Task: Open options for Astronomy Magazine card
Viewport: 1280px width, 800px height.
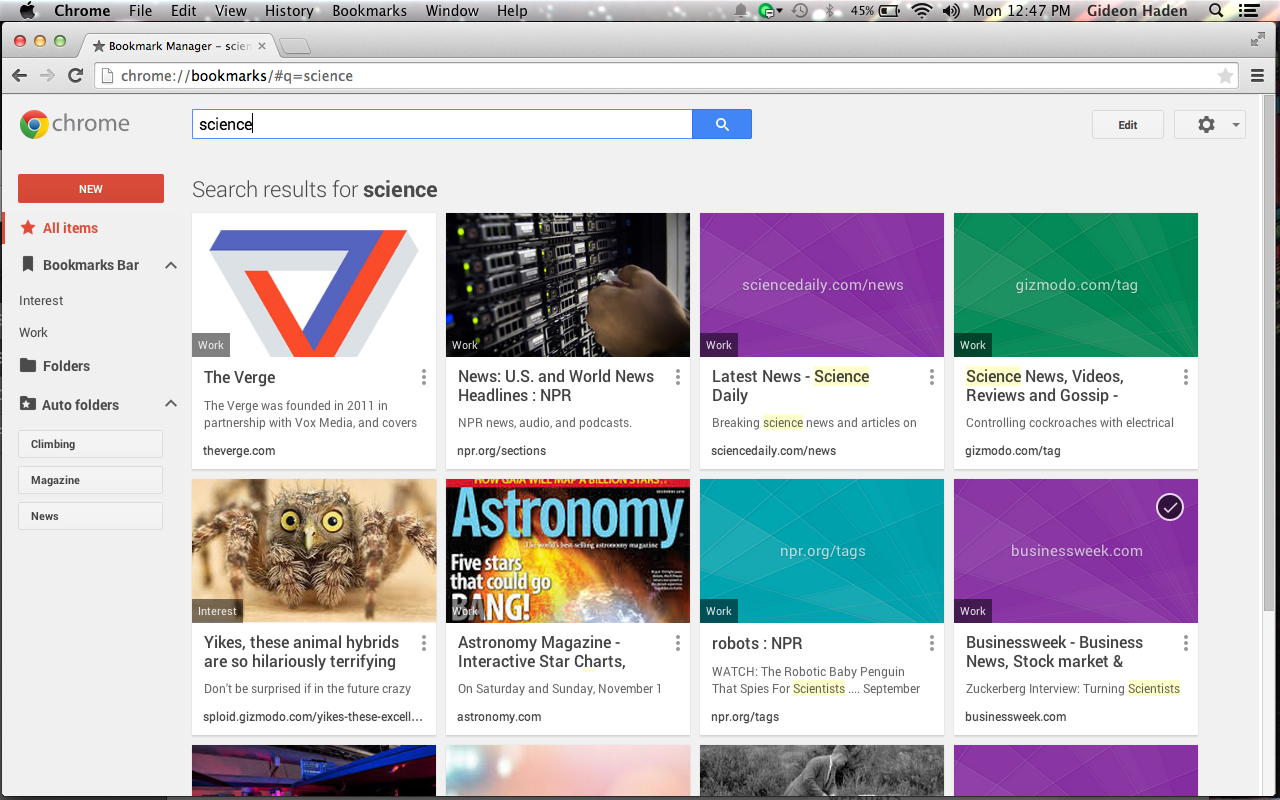Action: pos(678,643)
